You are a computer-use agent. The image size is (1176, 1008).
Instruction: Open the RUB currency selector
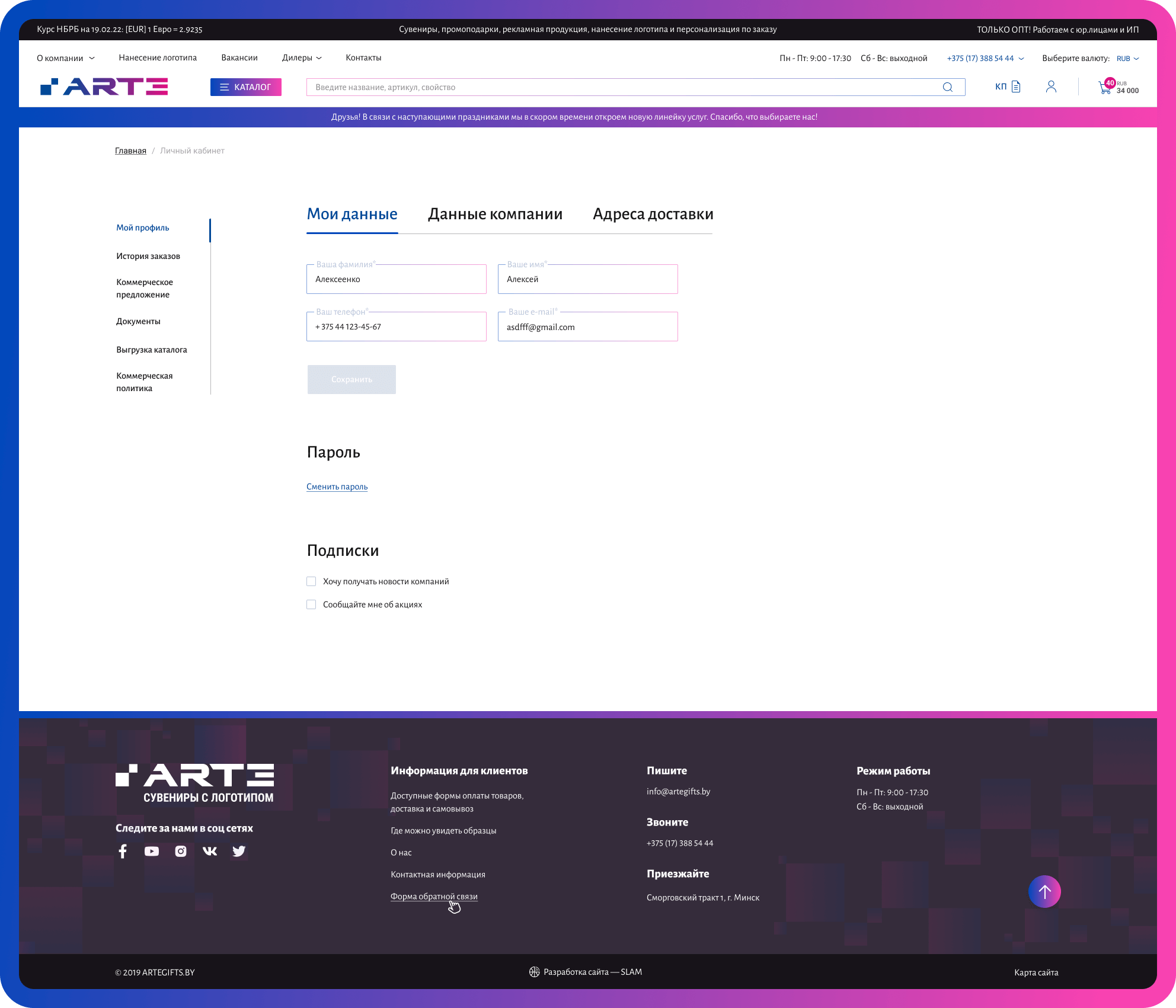pos(1127,59)
